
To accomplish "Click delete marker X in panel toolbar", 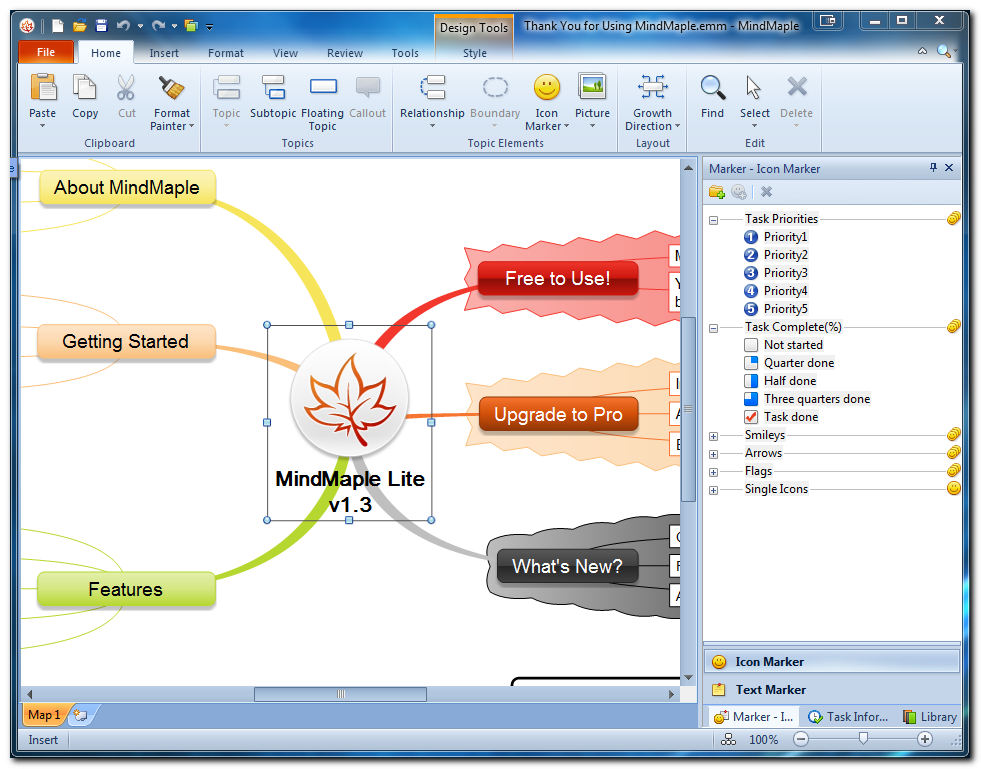I will 766,192.
